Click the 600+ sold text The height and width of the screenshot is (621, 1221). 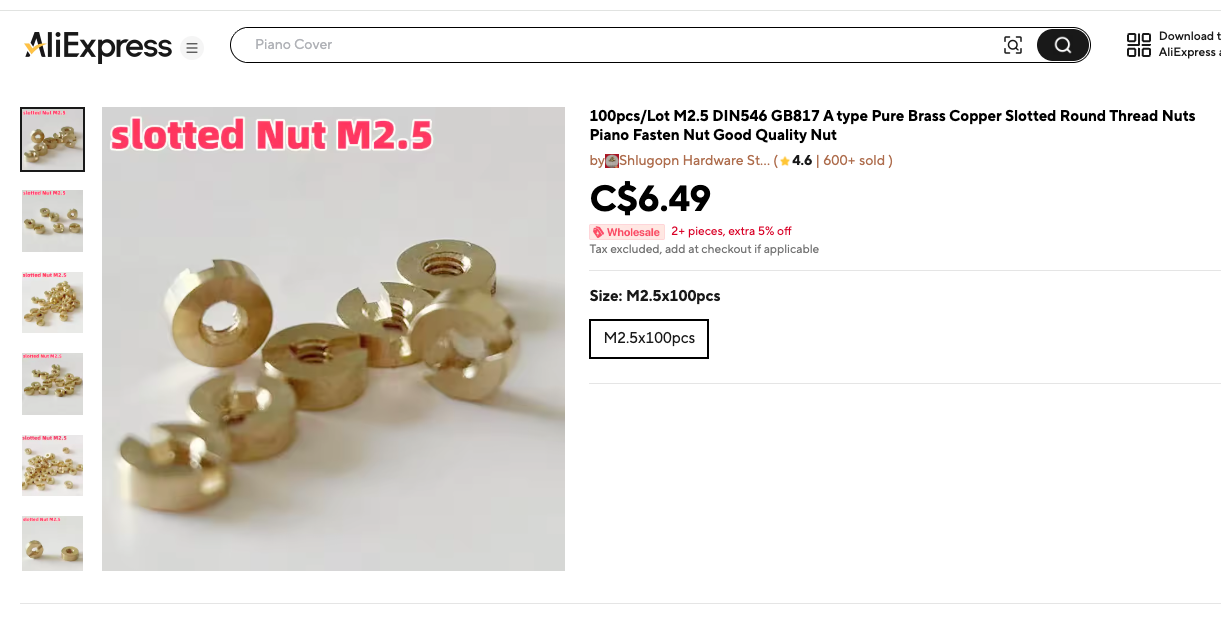click(x=855, y=160)
